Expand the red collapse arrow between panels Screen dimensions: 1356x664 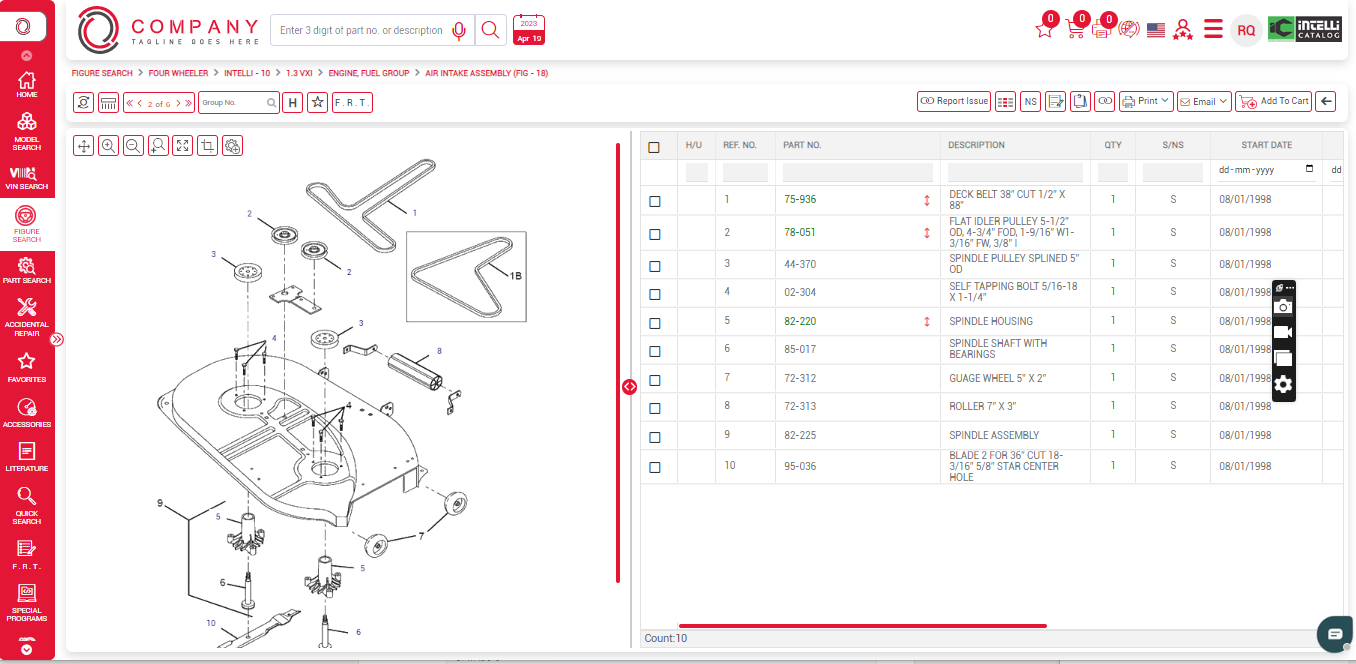coord(630,386)
